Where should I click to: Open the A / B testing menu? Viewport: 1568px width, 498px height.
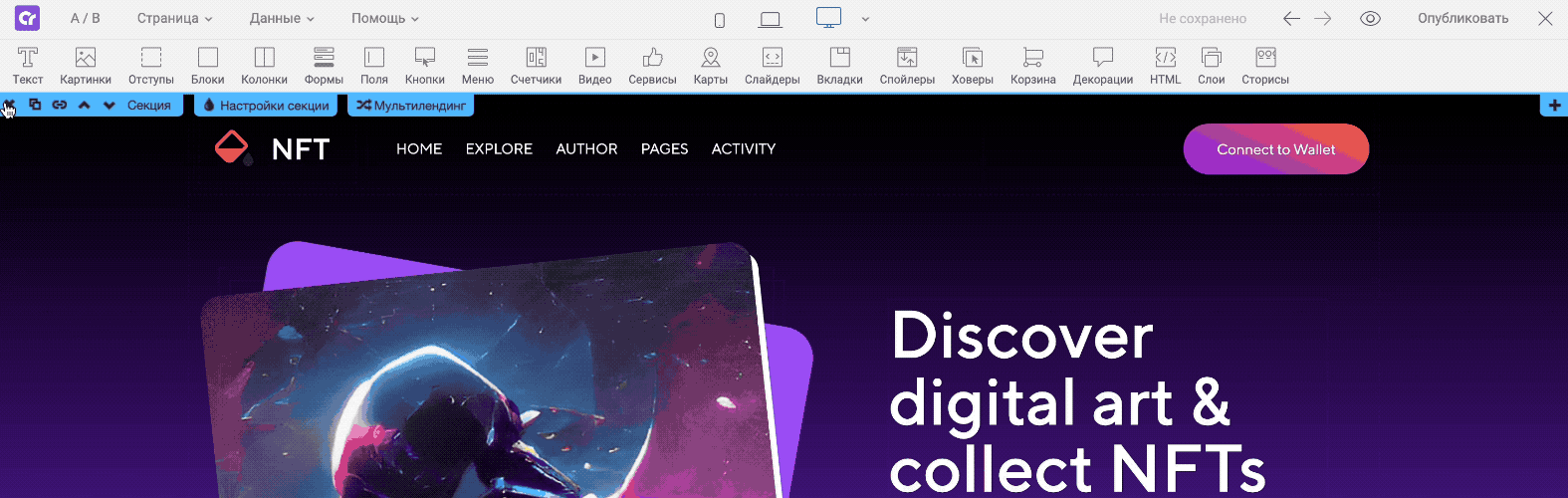pyautogui.click(x=86, y=18)
